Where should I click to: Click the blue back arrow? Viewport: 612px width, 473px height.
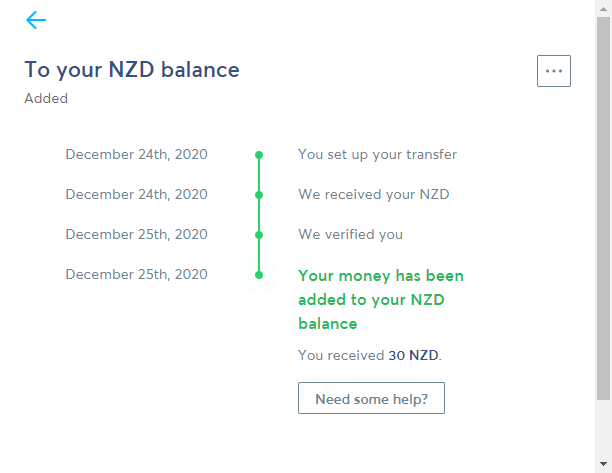[x=36, y=20]
